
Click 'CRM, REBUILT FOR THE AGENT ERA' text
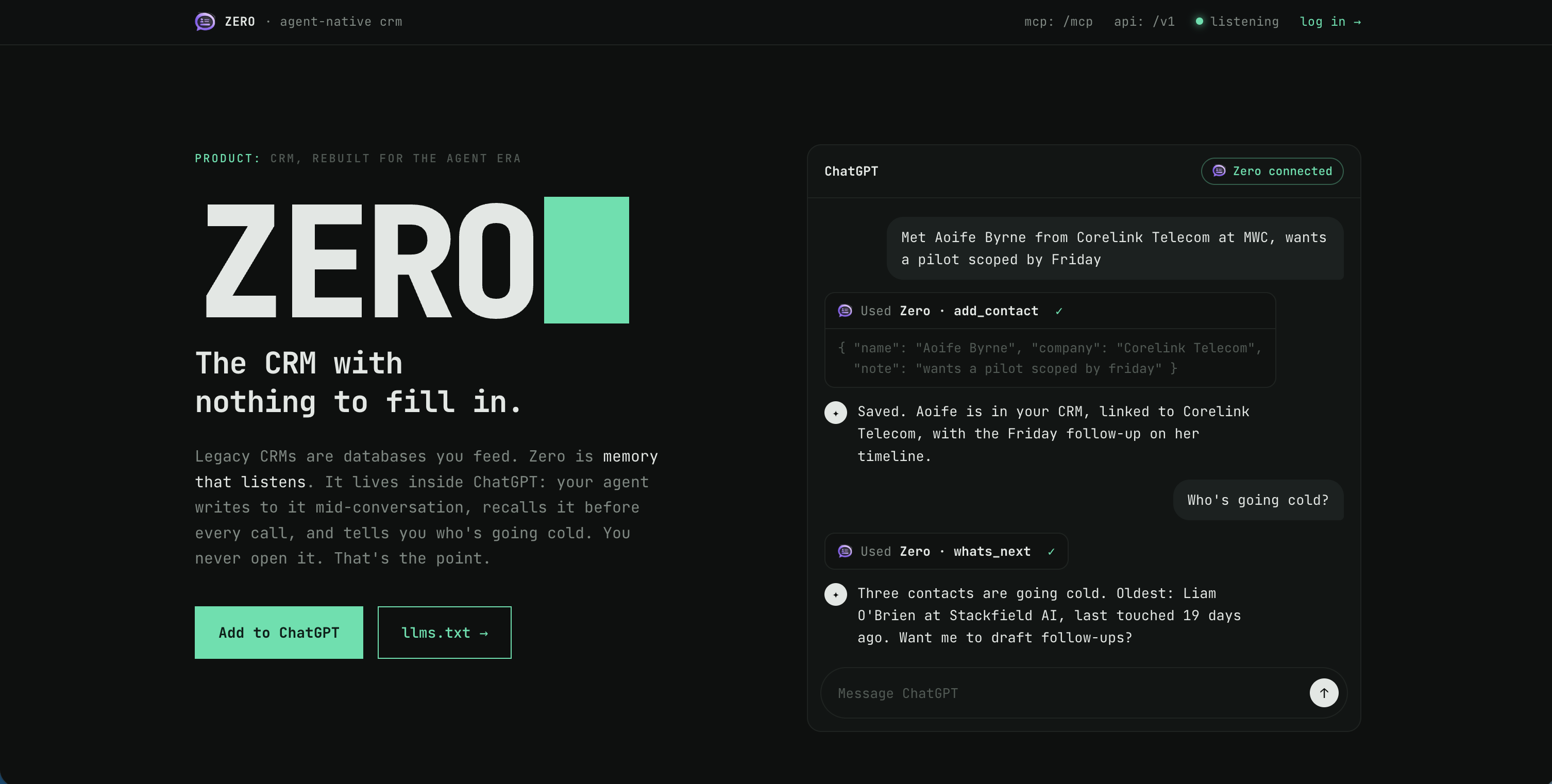395,158
